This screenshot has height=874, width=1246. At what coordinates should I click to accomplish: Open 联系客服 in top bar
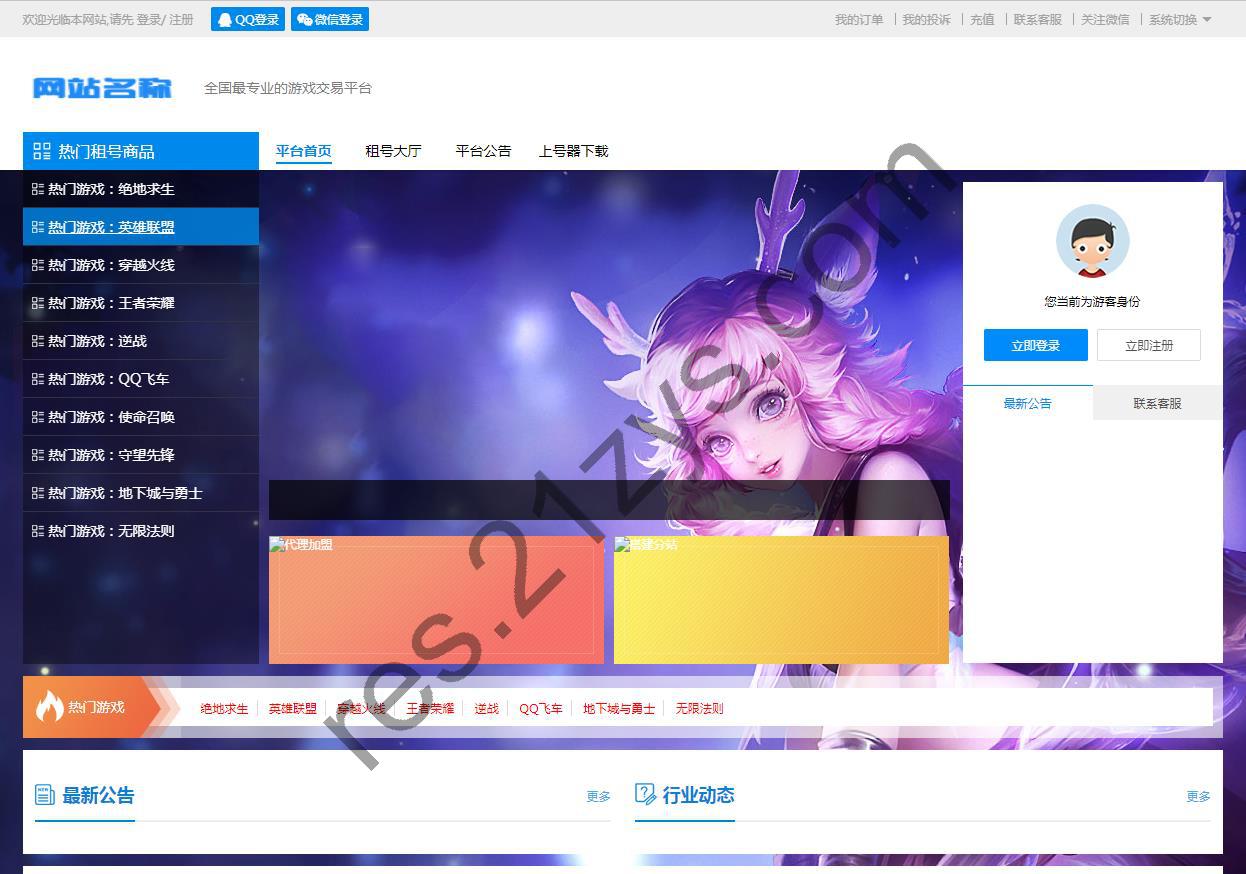tap(1038, 19)
